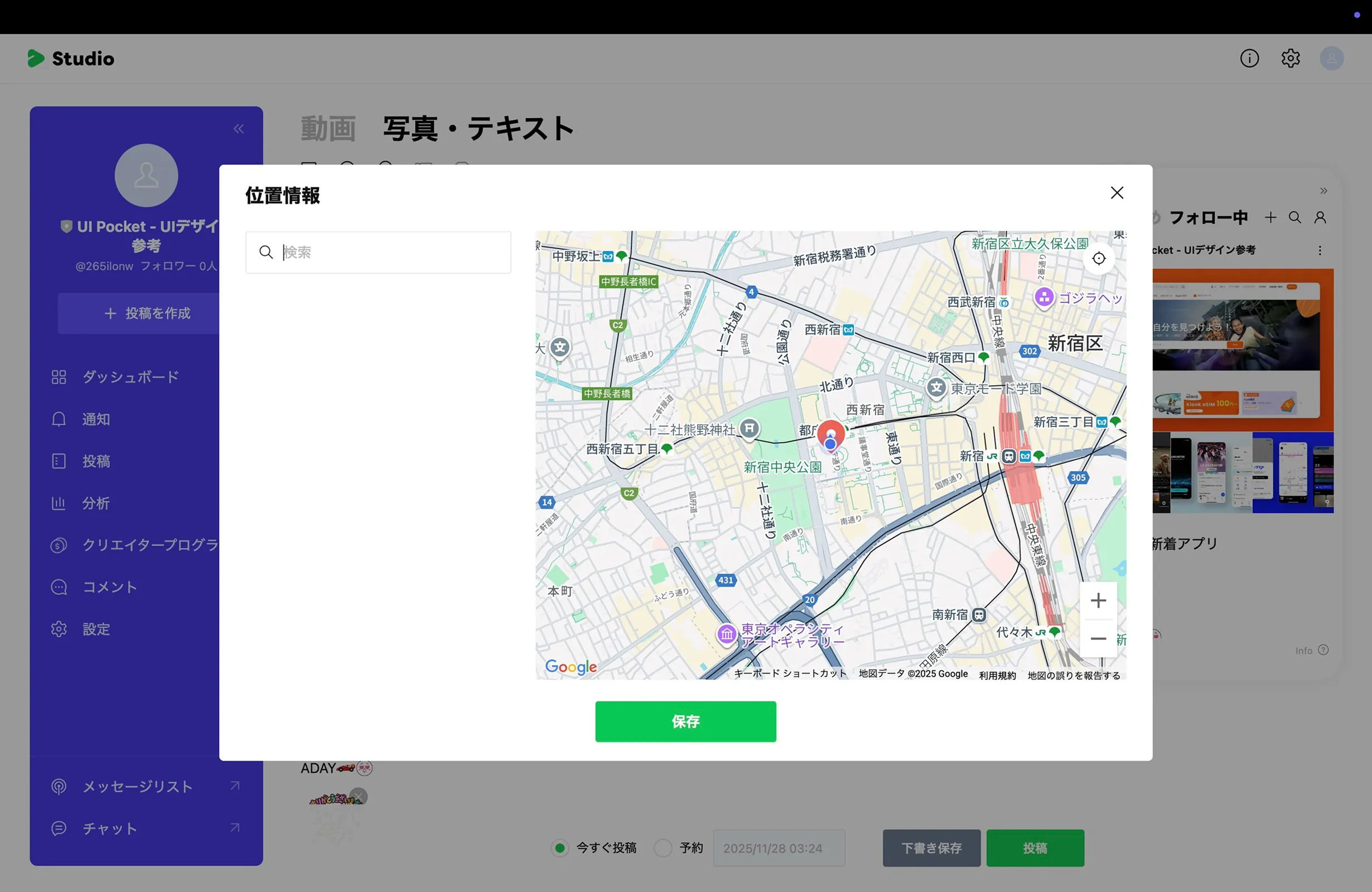The width and height of the screenshot is (1372, 892).
Task: Open キーボード ショートカット map link
Action: point(790,673)
